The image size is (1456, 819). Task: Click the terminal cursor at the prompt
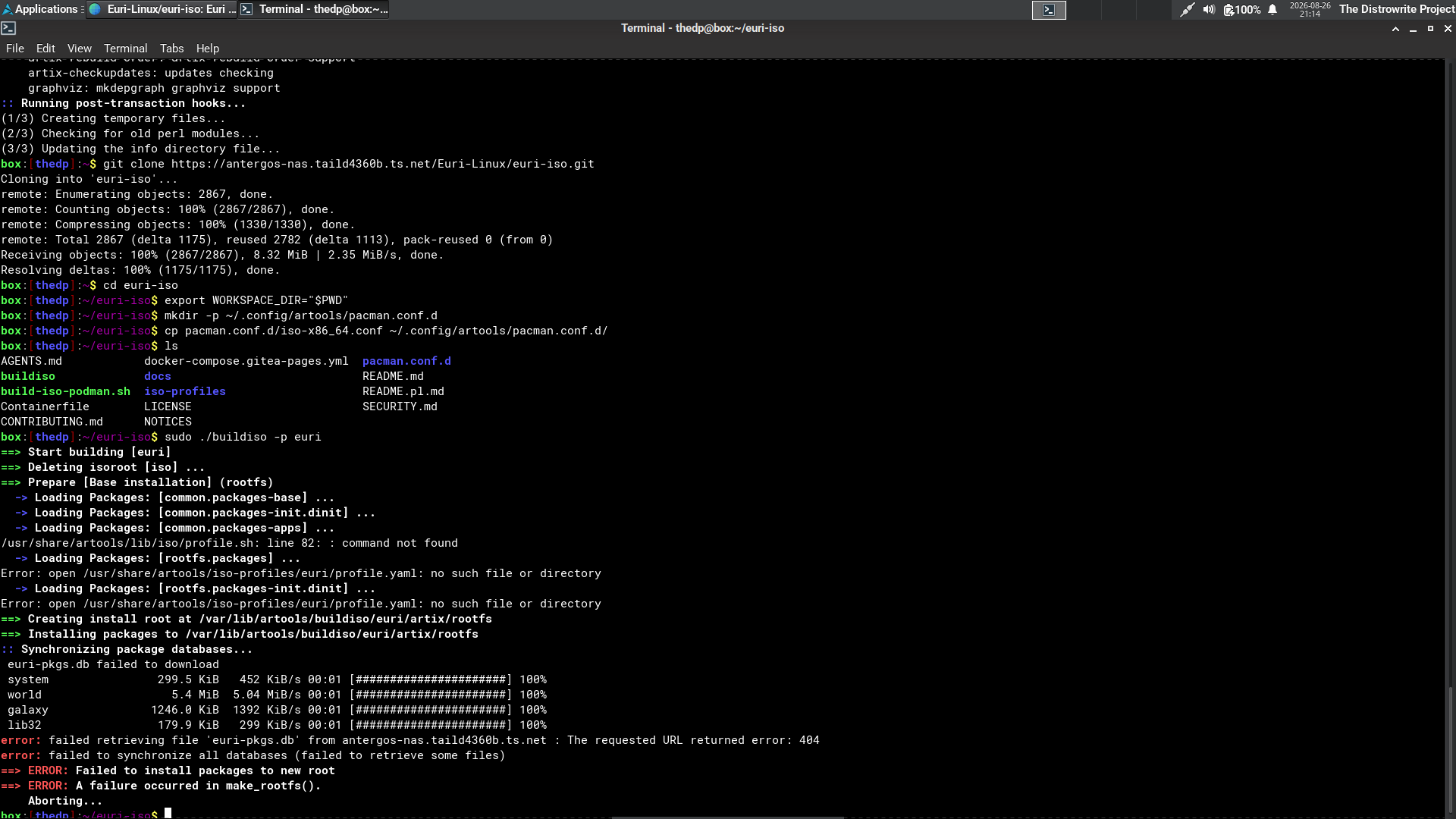coord(168,814)
